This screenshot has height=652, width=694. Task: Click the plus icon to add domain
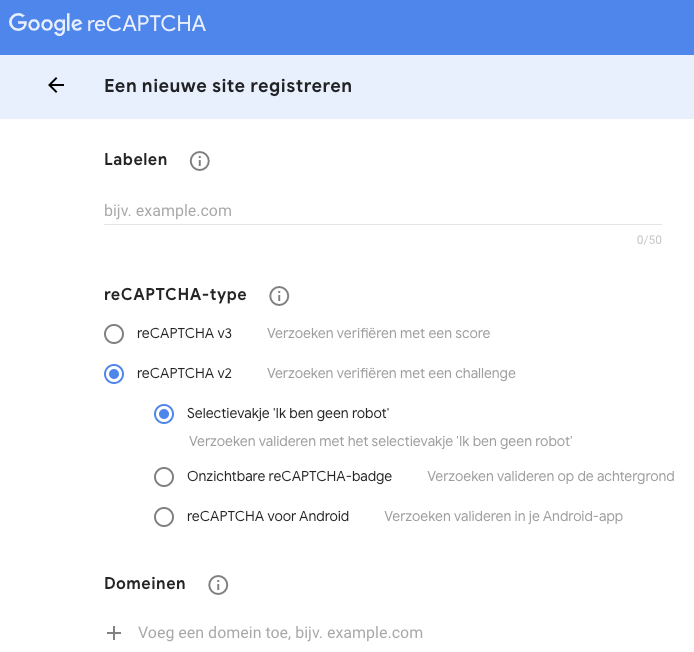[x=114, y=633]
